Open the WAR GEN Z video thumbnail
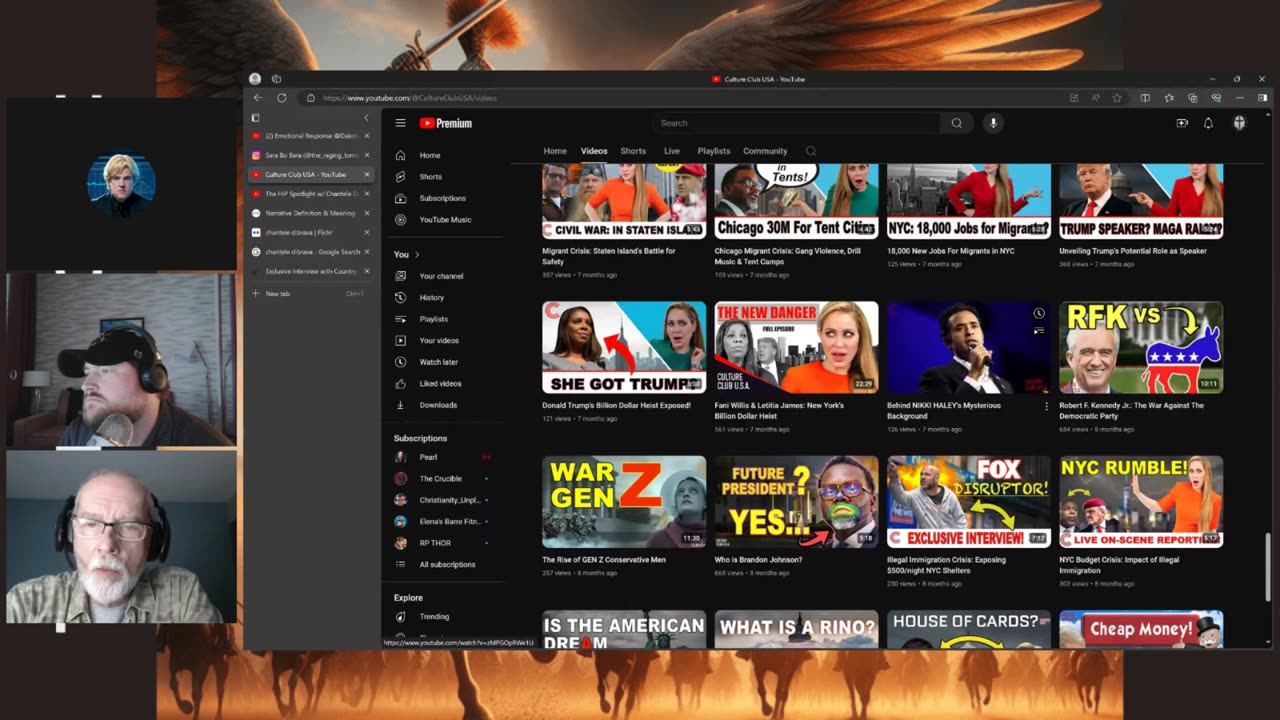This screenshot has width=1280, height=720. point(624,502)
